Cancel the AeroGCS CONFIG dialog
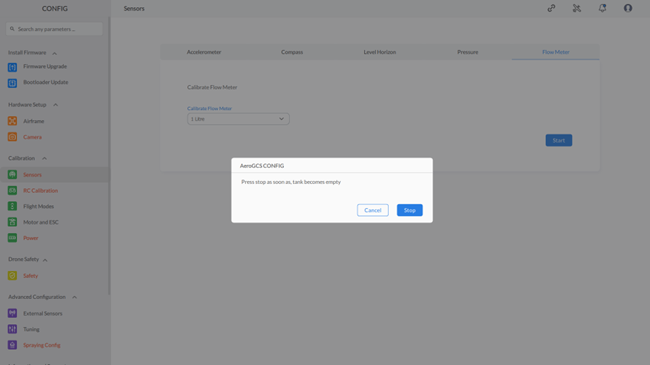 373,210
